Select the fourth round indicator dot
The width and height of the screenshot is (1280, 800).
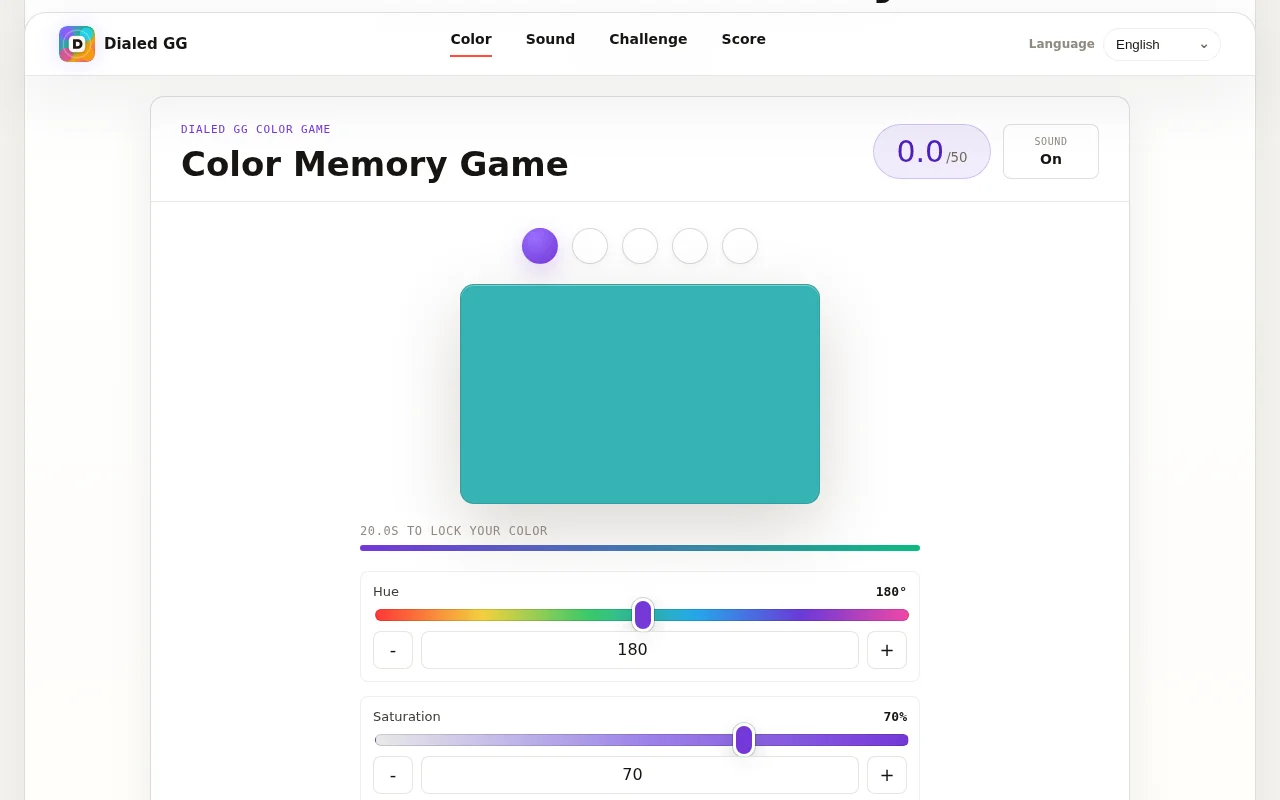pyautogui.click(x=690, y=246)
